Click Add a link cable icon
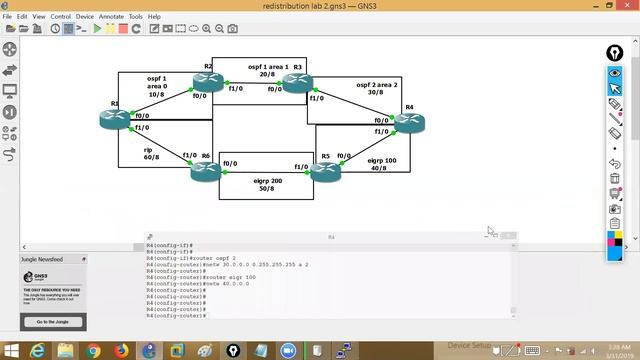640x360 pixels. (10, 155)
